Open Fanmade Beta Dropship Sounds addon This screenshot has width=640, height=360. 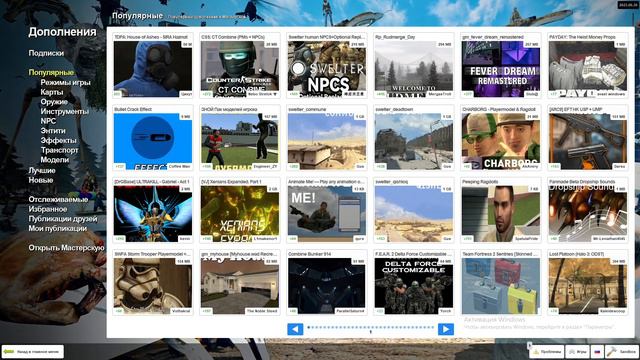click(588, 211)
